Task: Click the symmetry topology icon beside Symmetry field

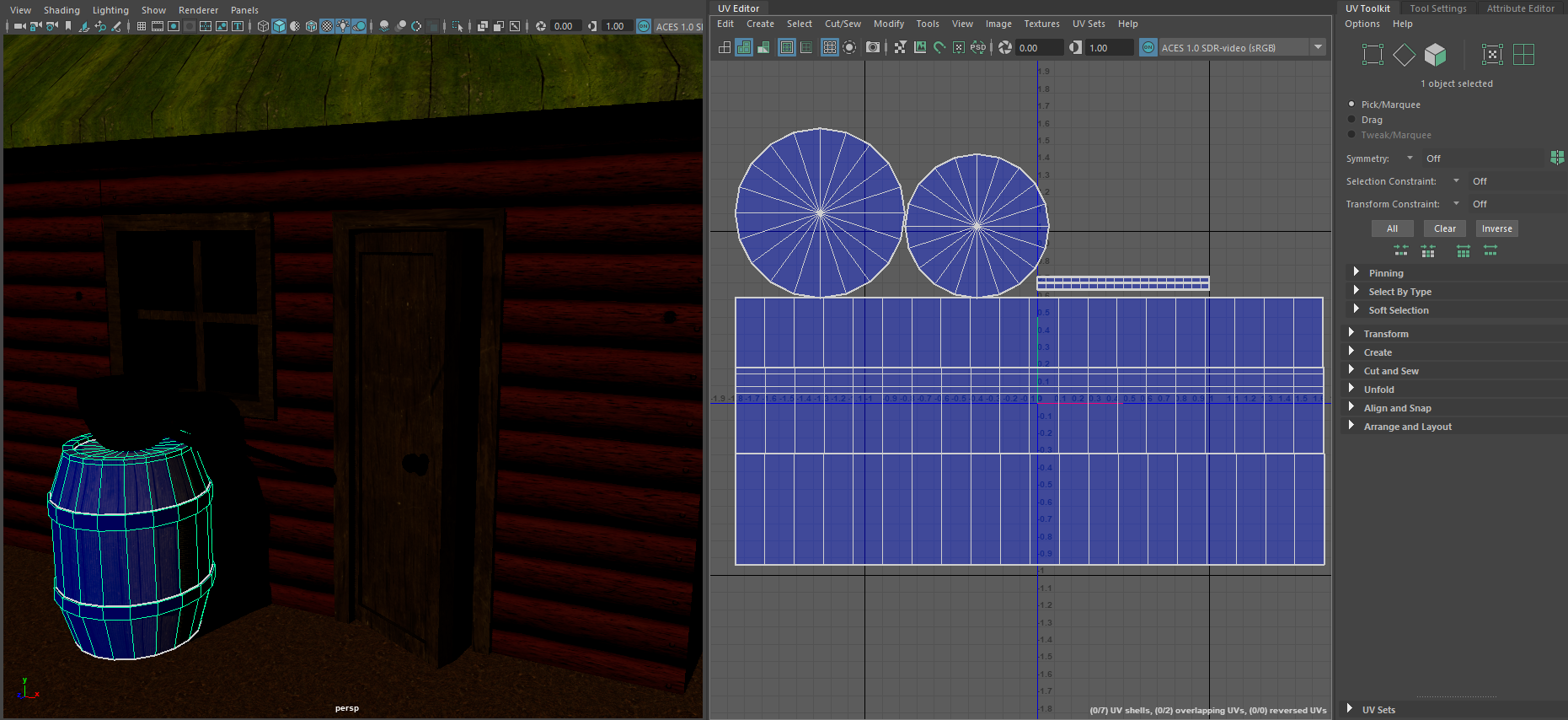Action: pos(1556,158)
